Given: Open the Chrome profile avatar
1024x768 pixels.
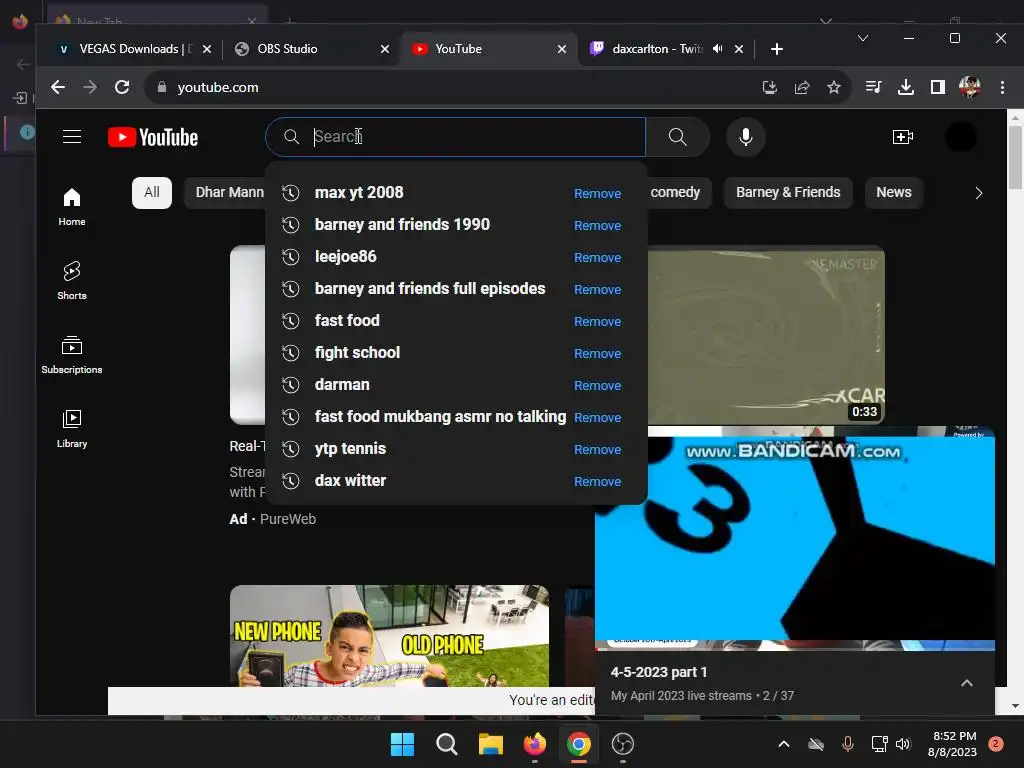Looking at the screenshot, I should 970,87.
